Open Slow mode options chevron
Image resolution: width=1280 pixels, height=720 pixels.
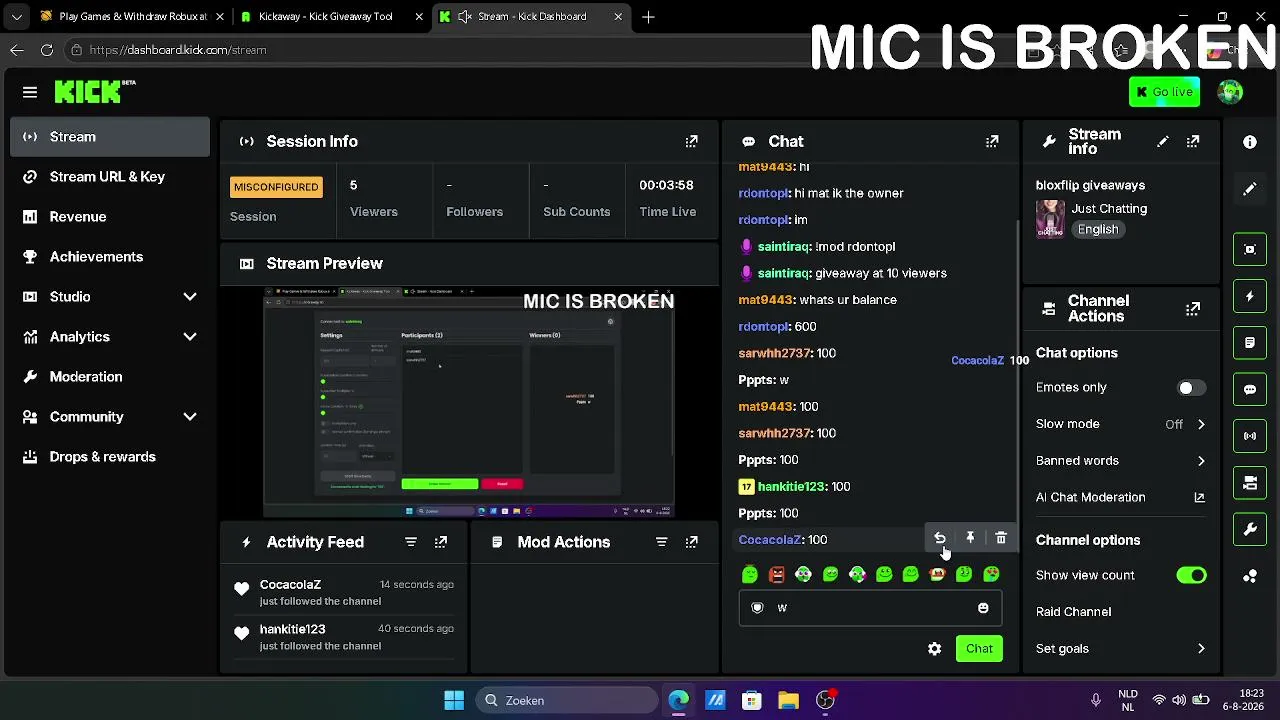click(x=1201, y=424)
